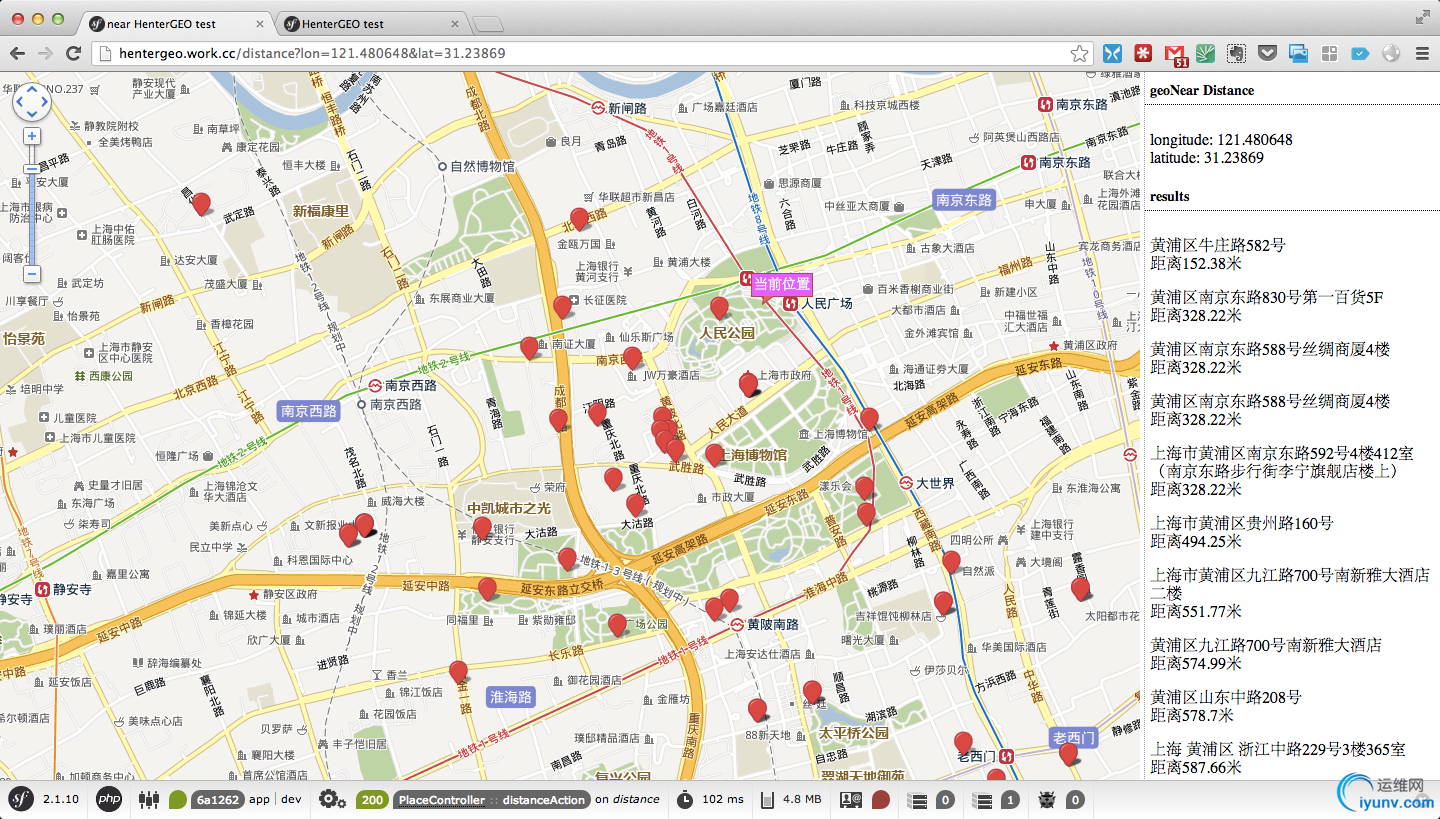Click the Symfony logo in debug toolbar

[x=21, y=799]
